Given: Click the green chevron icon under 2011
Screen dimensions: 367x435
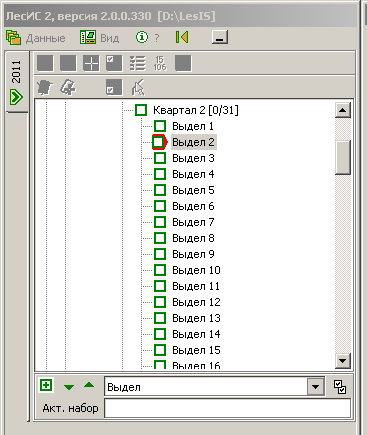Looking at the screenshot, I should tap(16, 97).
